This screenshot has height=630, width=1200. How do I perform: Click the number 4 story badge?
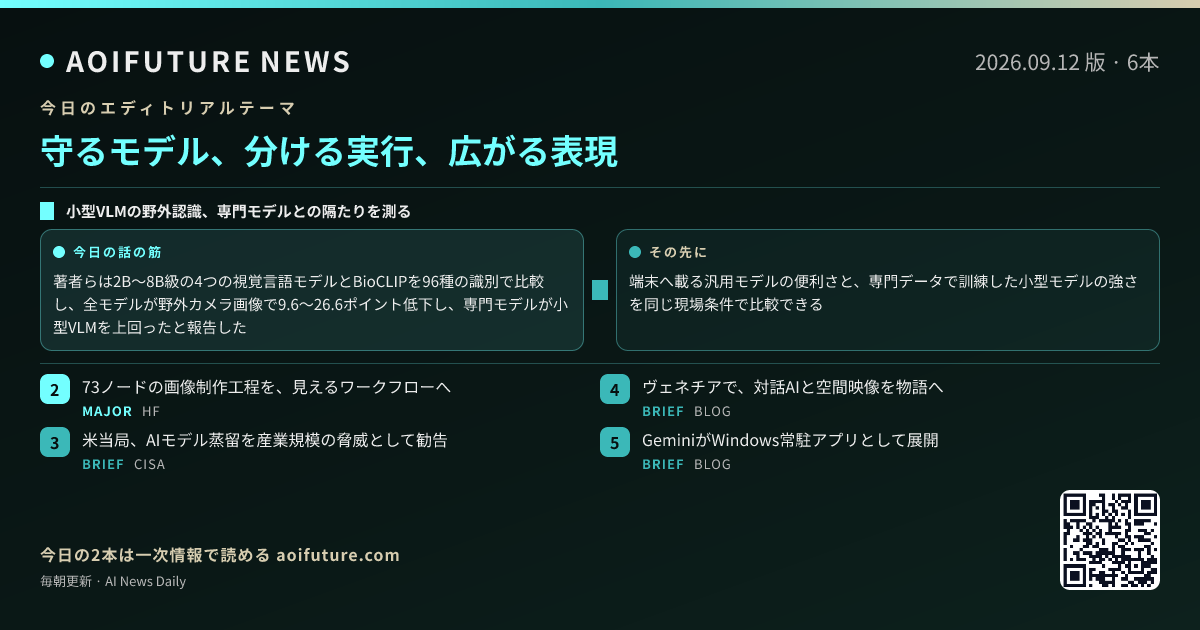click(615, 389)
